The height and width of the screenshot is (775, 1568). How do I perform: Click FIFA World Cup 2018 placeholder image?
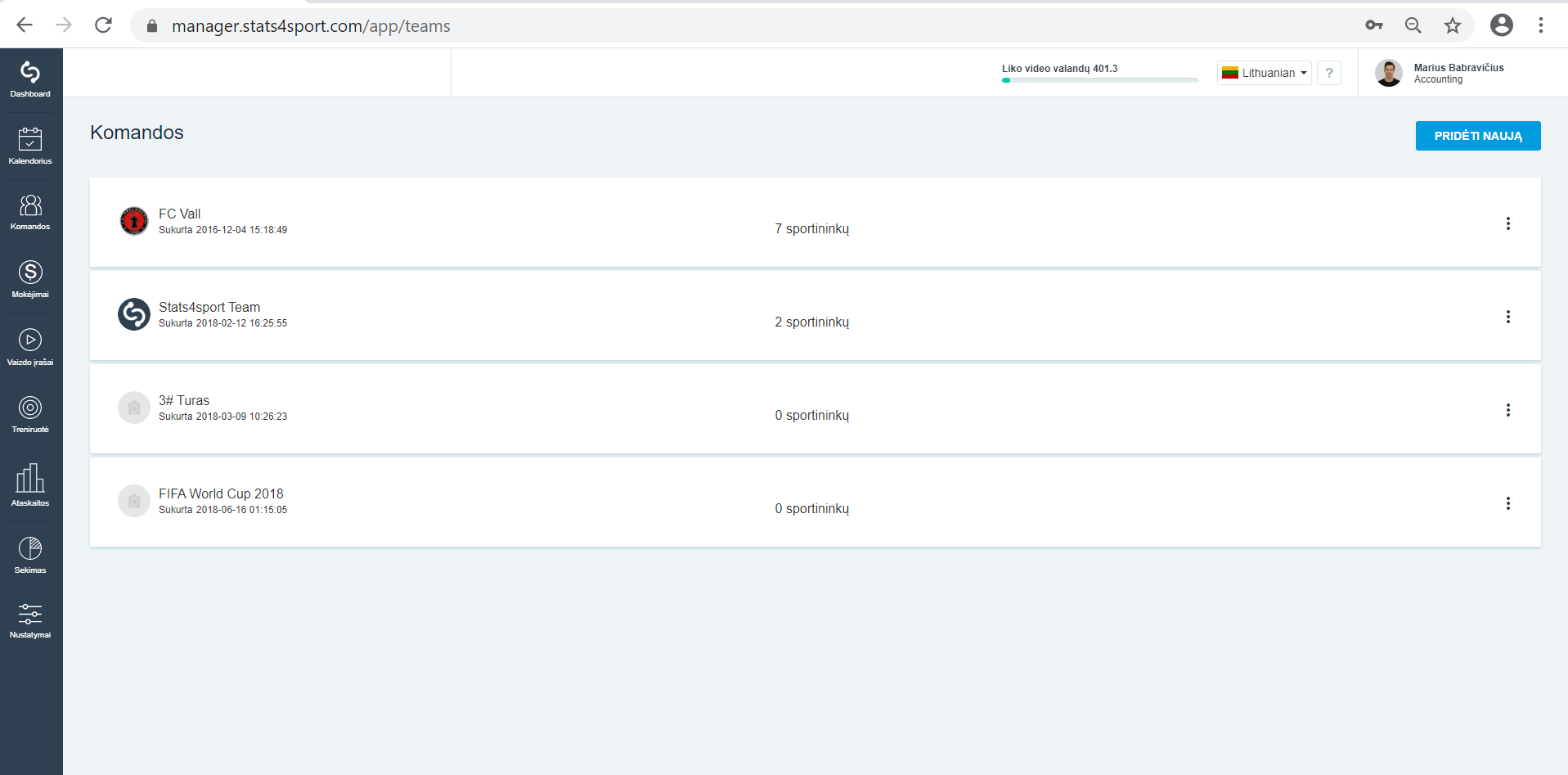[134, 501]
